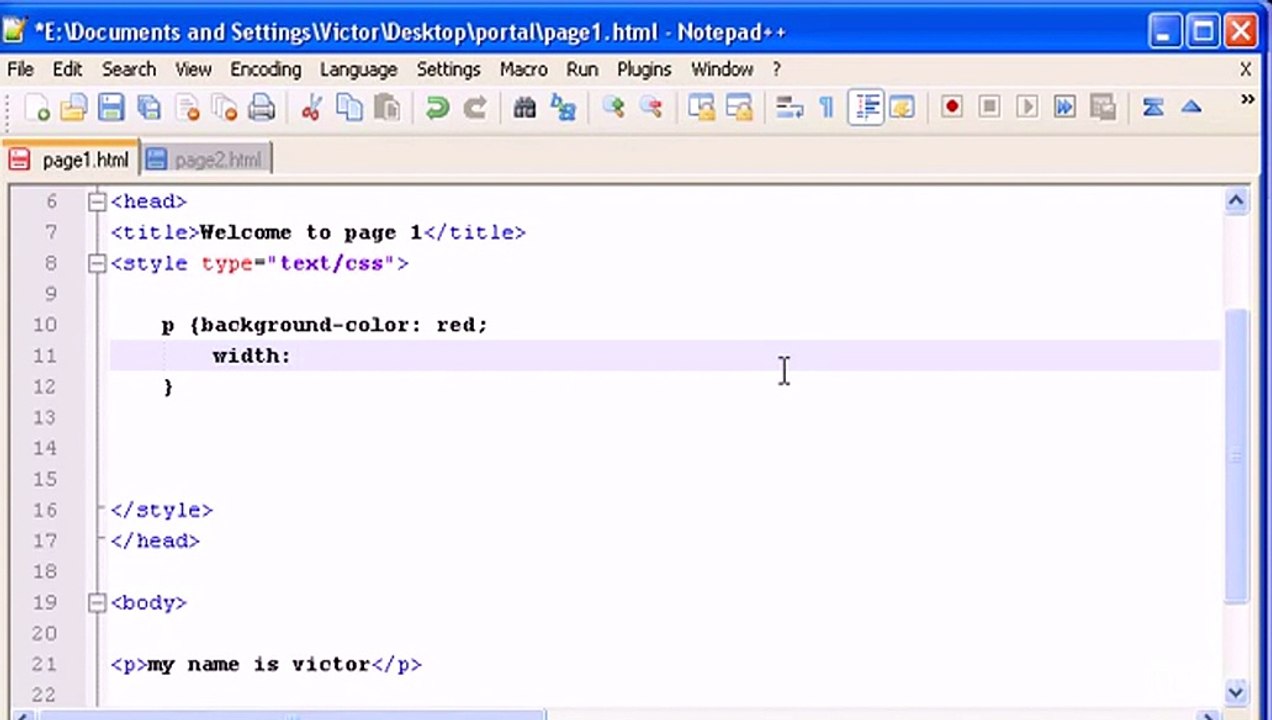Click the Close All toolbar icon
This screenshot has height=720, width=1272.
(224, 108)
